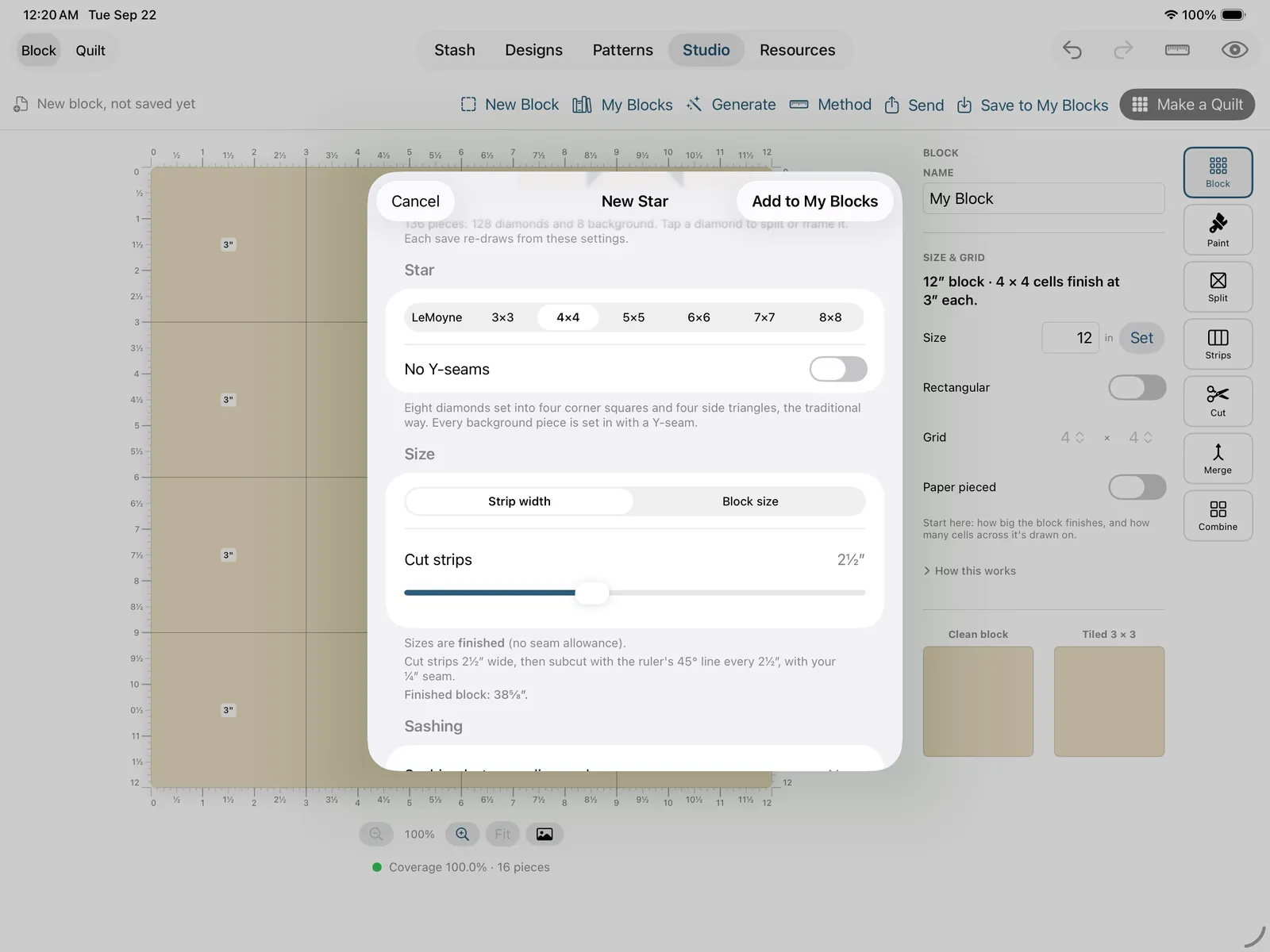Click the block Name input field

pyautogui.click(x=1043, y=198)
